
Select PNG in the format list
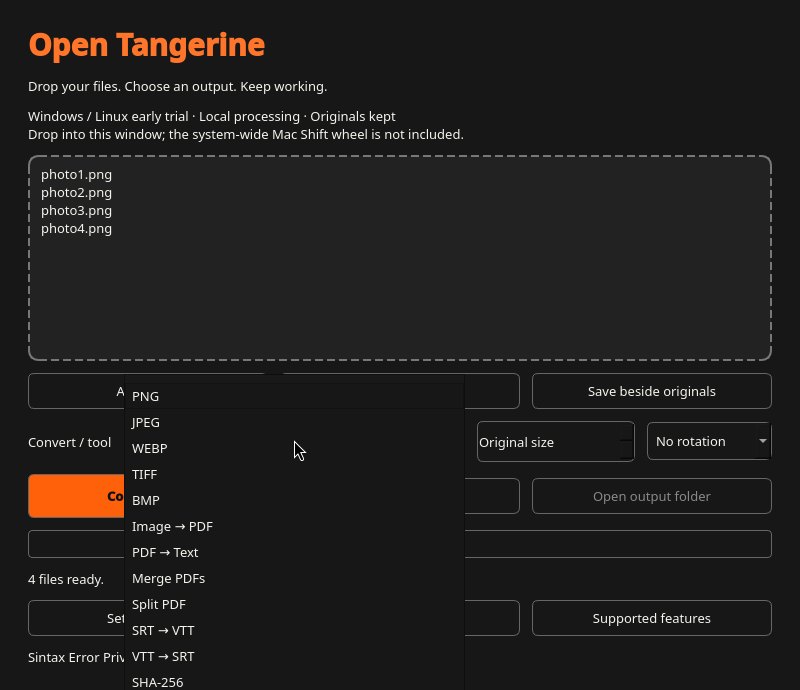294,396
